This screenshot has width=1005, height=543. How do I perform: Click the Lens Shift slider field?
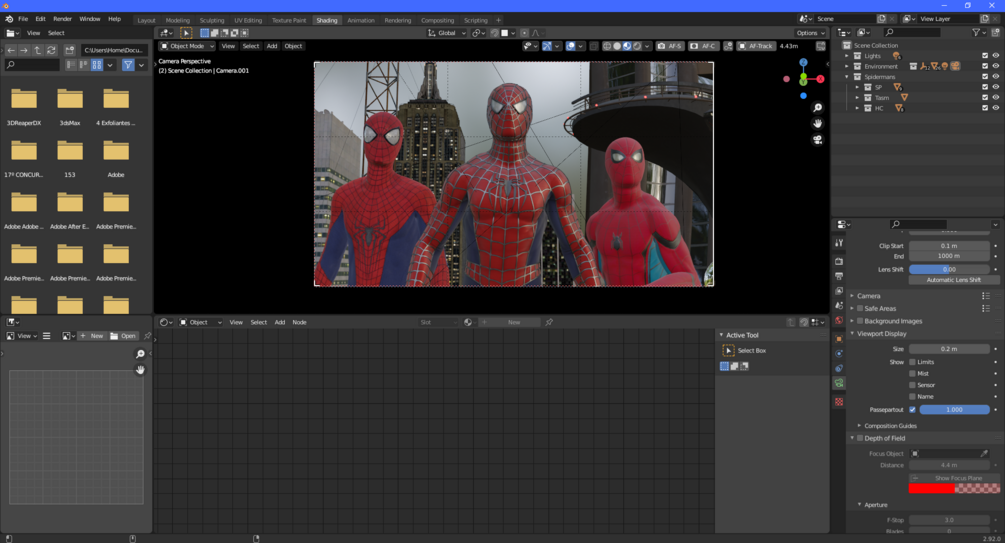pyautogui.click(x=949, y=269)
